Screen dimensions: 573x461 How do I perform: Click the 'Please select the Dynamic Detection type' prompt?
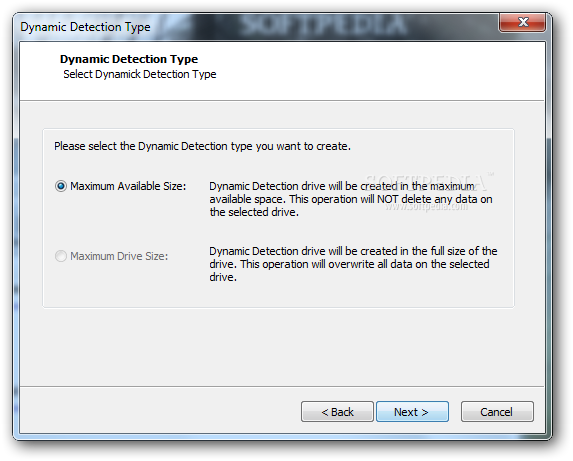tap(202, 146)
